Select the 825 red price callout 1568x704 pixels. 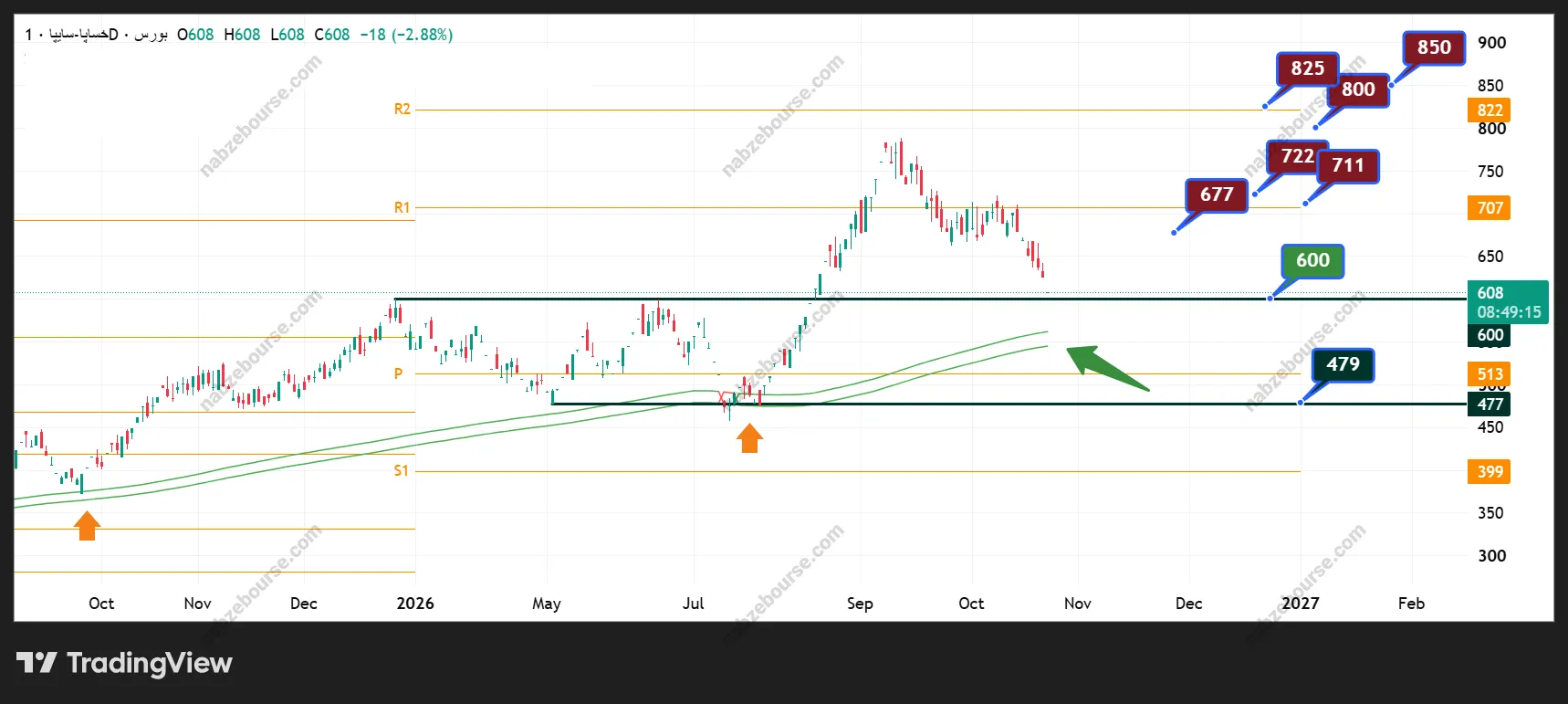click(x=1307, y=68)
